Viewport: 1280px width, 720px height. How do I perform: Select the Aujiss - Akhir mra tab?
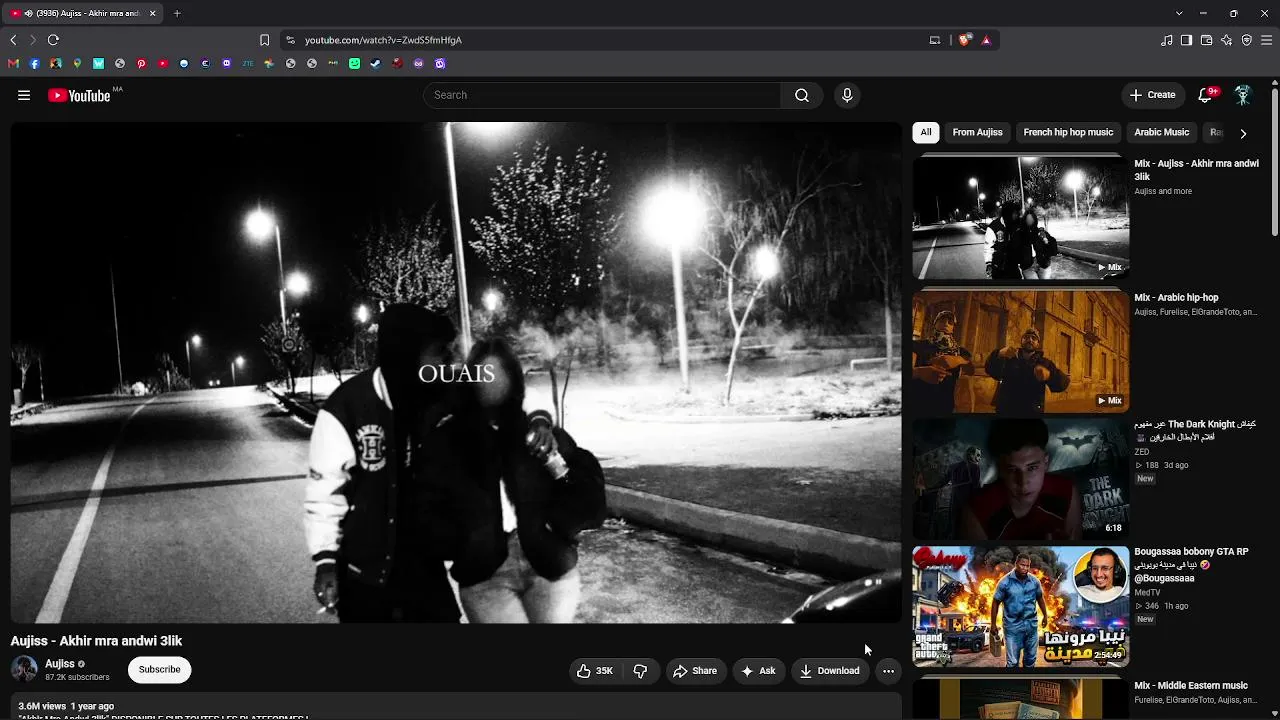tap(84, 13)
